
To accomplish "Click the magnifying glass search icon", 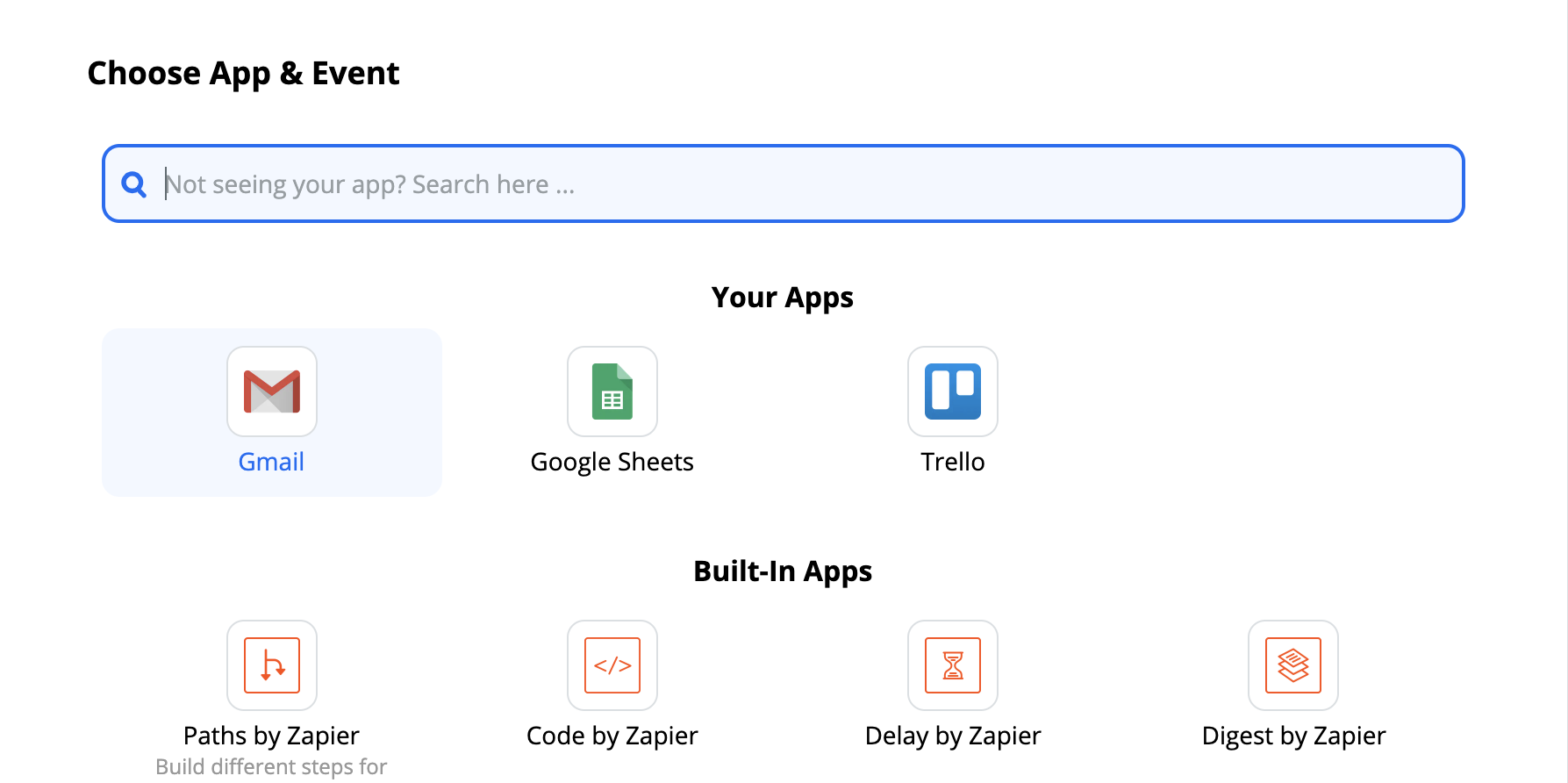I will pyautogui.click(x=133, y=183).
